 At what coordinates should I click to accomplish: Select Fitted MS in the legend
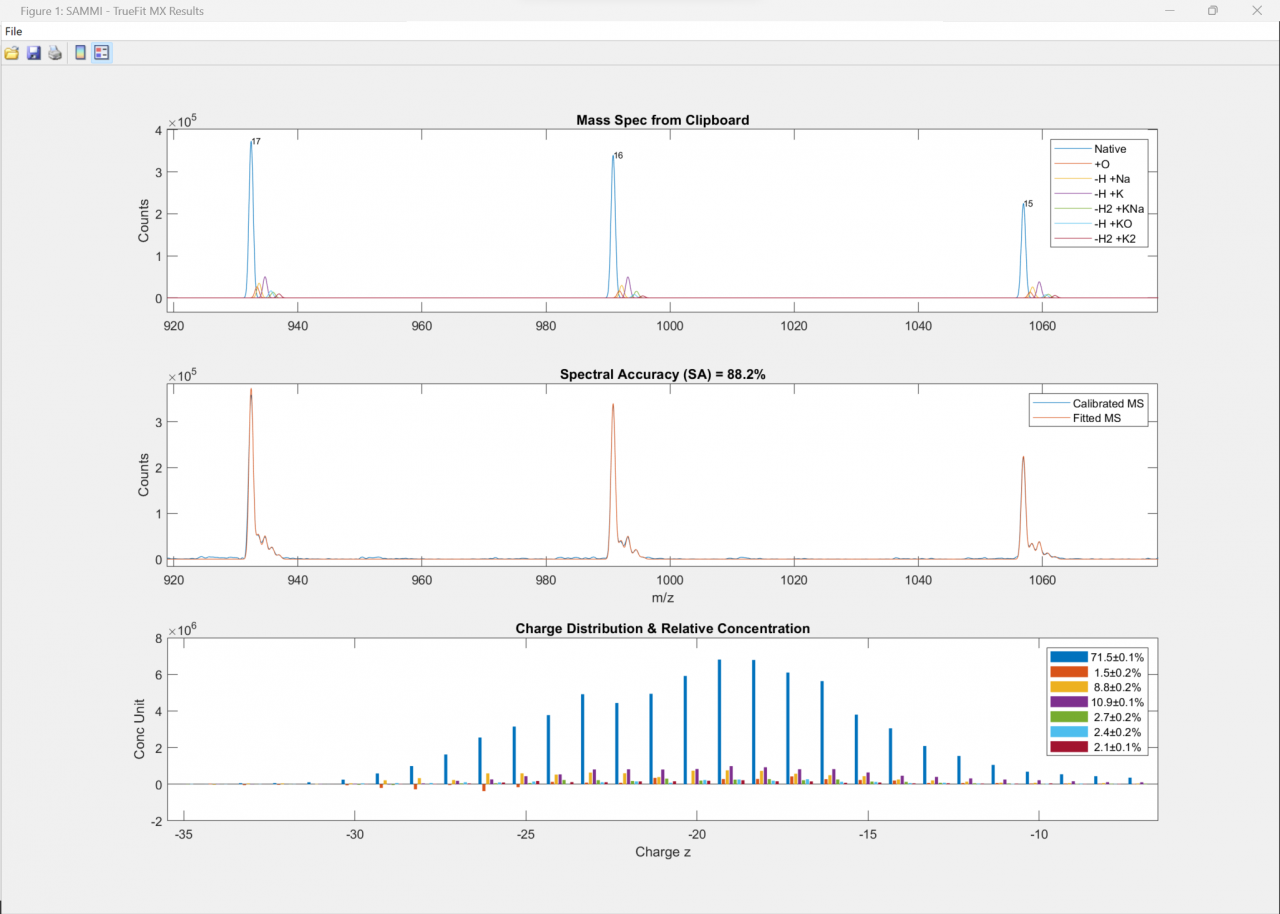pyautogui.click(x=1096, y=418)
